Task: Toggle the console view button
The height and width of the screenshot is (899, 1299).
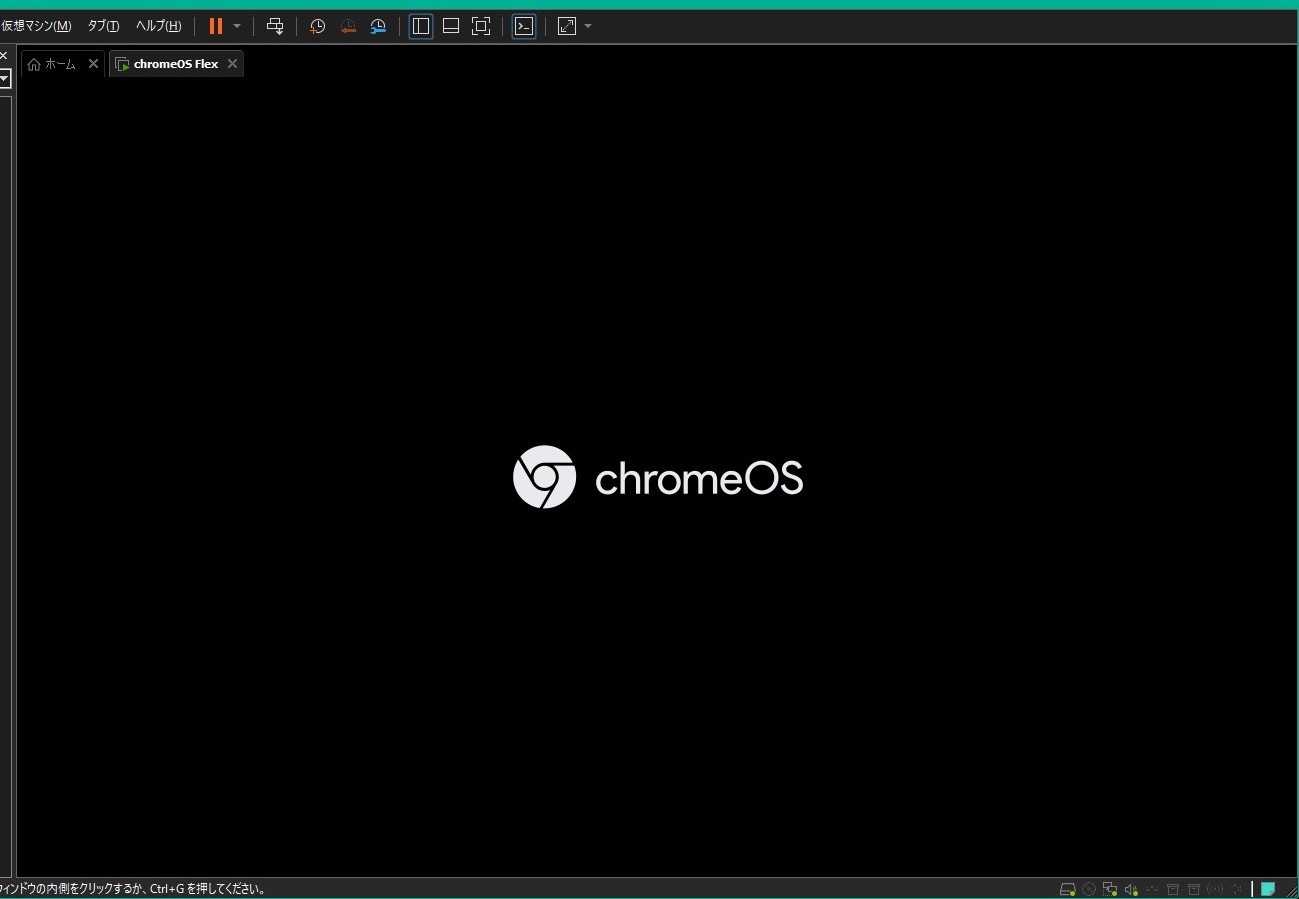Action: point(524,26)
